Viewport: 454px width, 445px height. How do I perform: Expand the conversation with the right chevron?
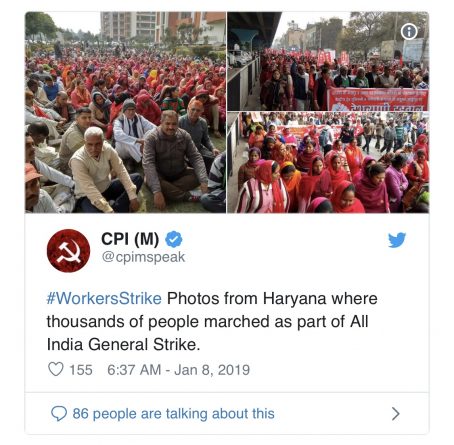pyautogui.click(x=395, y=414)
